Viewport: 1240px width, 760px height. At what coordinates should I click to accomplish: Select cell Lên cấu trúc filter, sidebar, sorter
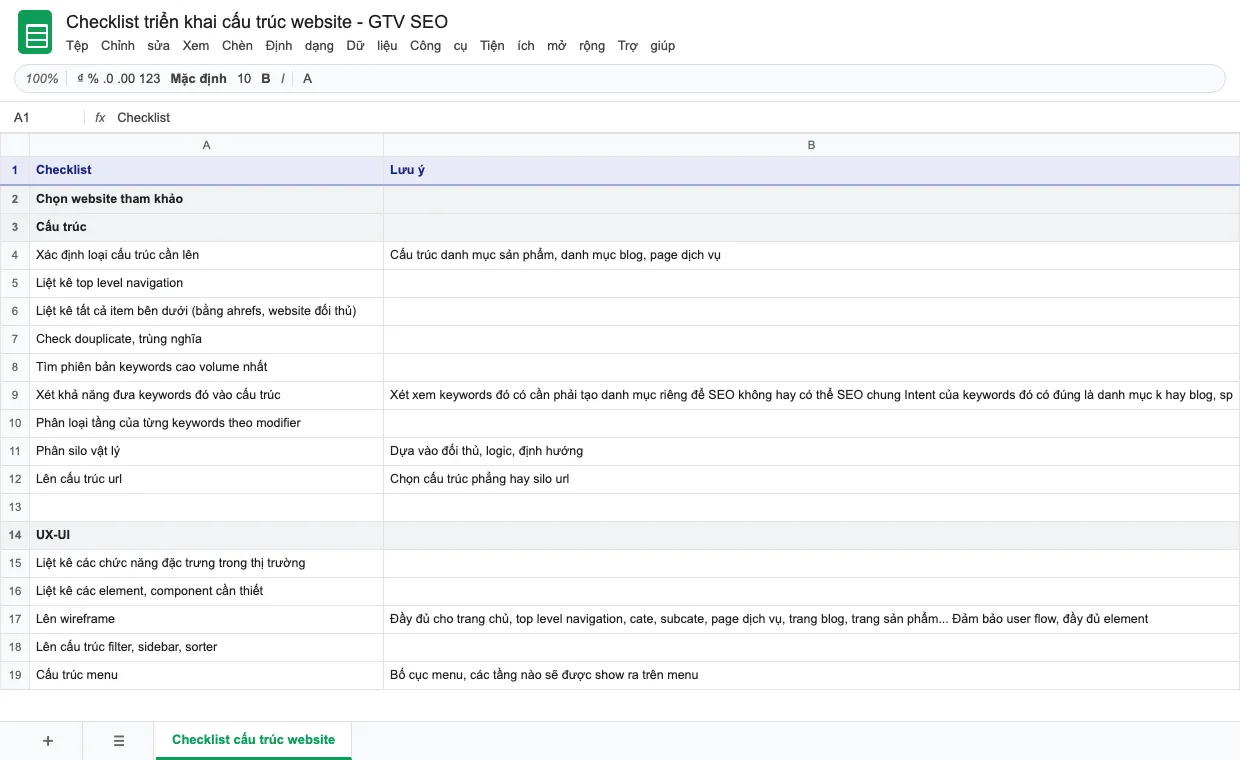[x=207, y=647]
